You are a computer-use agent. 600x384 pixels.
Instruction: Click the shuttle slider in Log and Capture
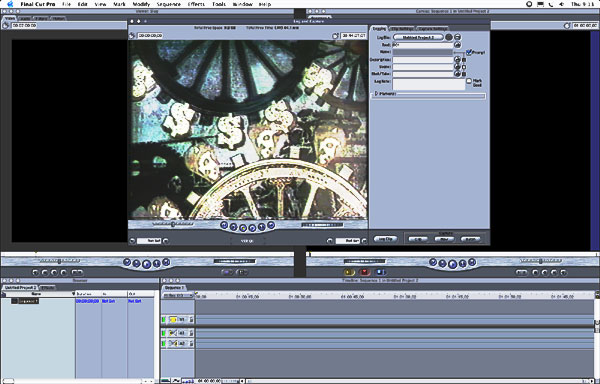(x=173, y=224)
